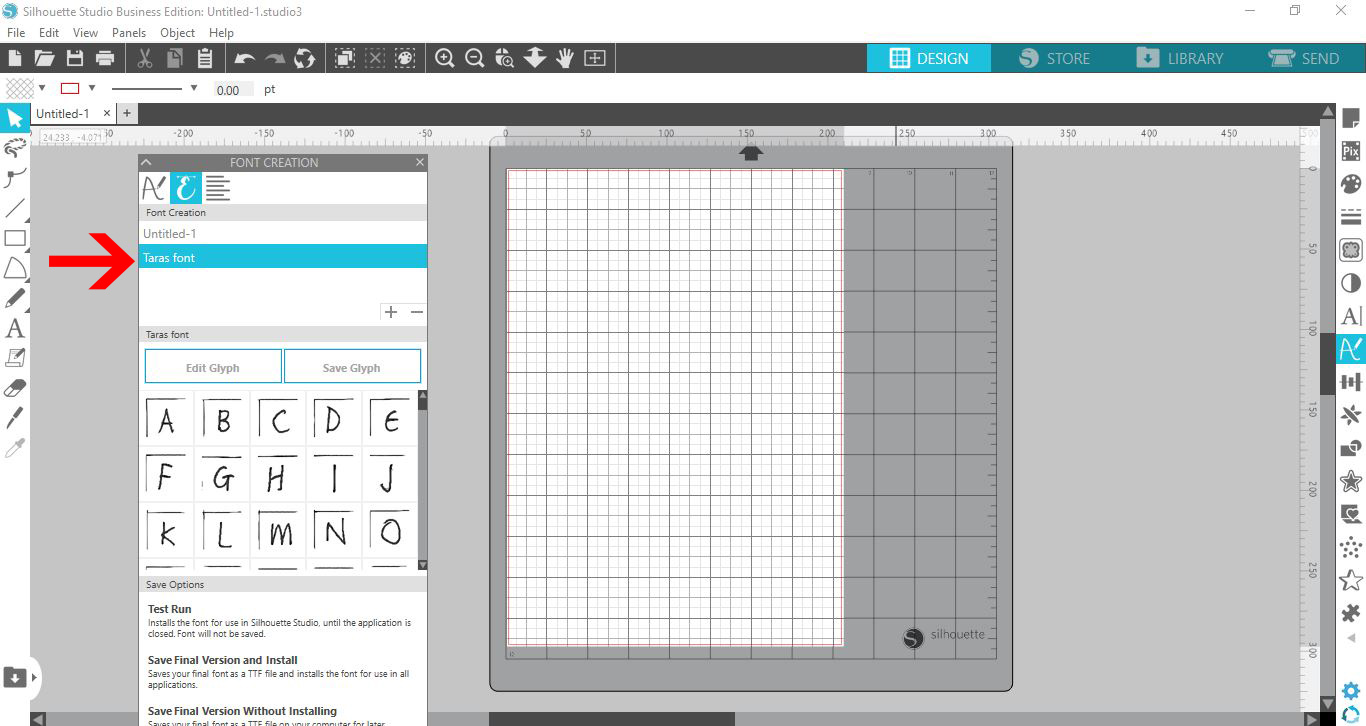
Task: Select the Pan hand tool
Action: [565, 58]
